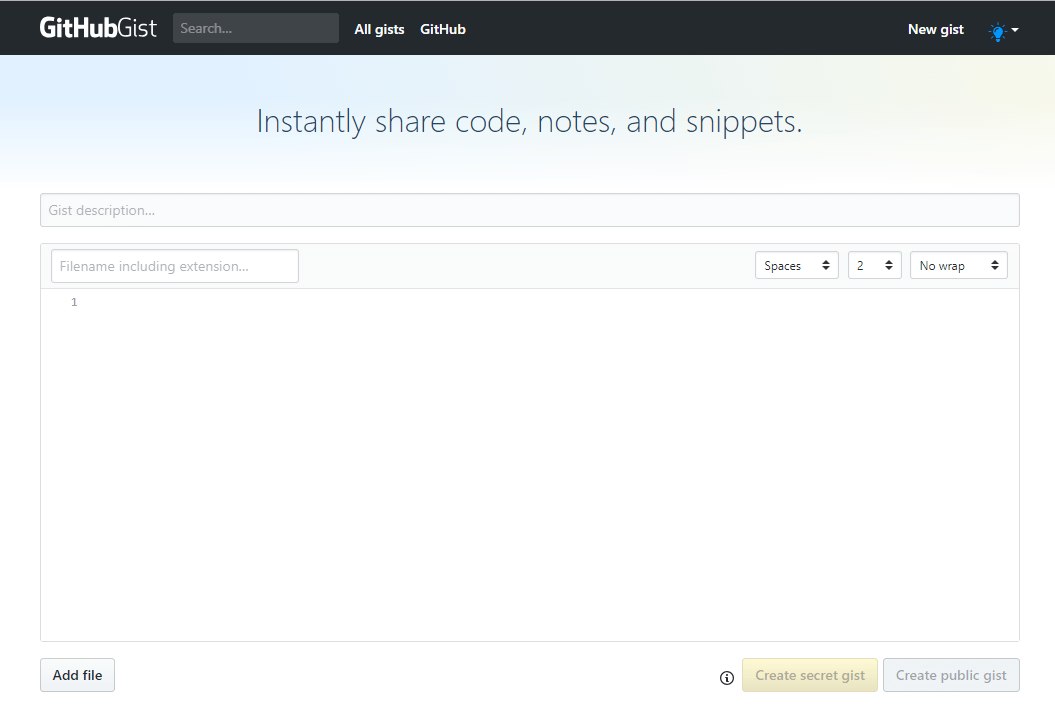The height and width of the screenshot is (708, 1055).
Task: Click the Gist description field
Action: [x=529, y=210]
